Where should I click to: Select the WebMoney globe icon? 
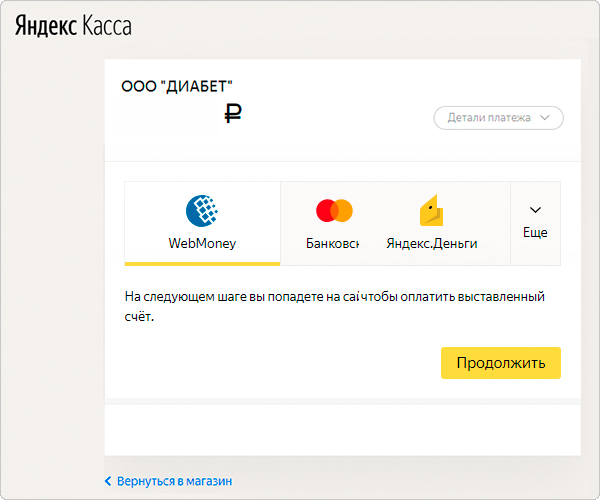202,210
